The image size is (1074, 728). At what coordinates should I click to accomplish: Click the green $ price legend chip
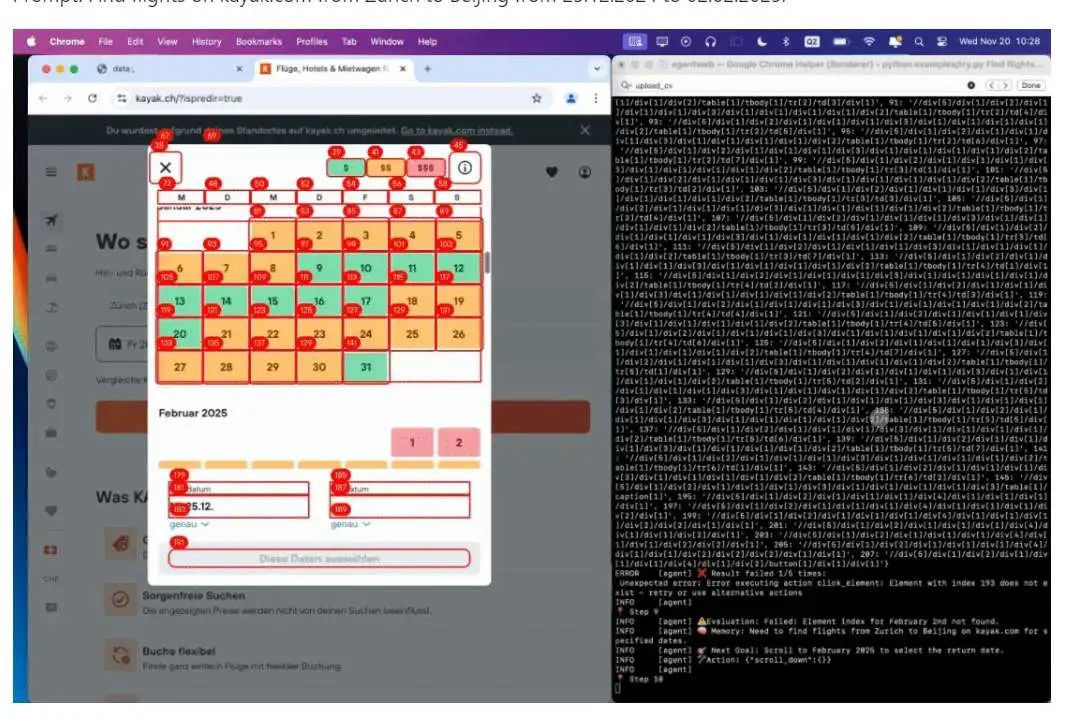[x=346, y=168]
